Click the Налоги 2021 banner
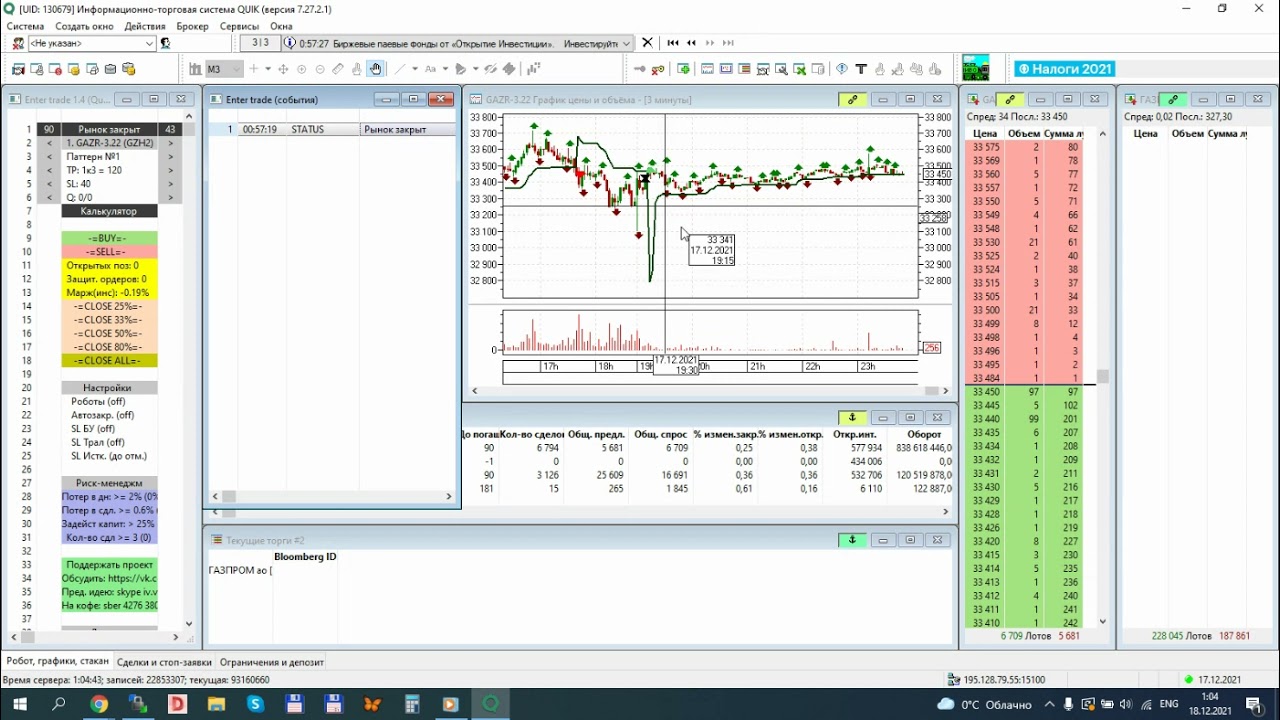1280x720 pixels. pos(1064,69)
